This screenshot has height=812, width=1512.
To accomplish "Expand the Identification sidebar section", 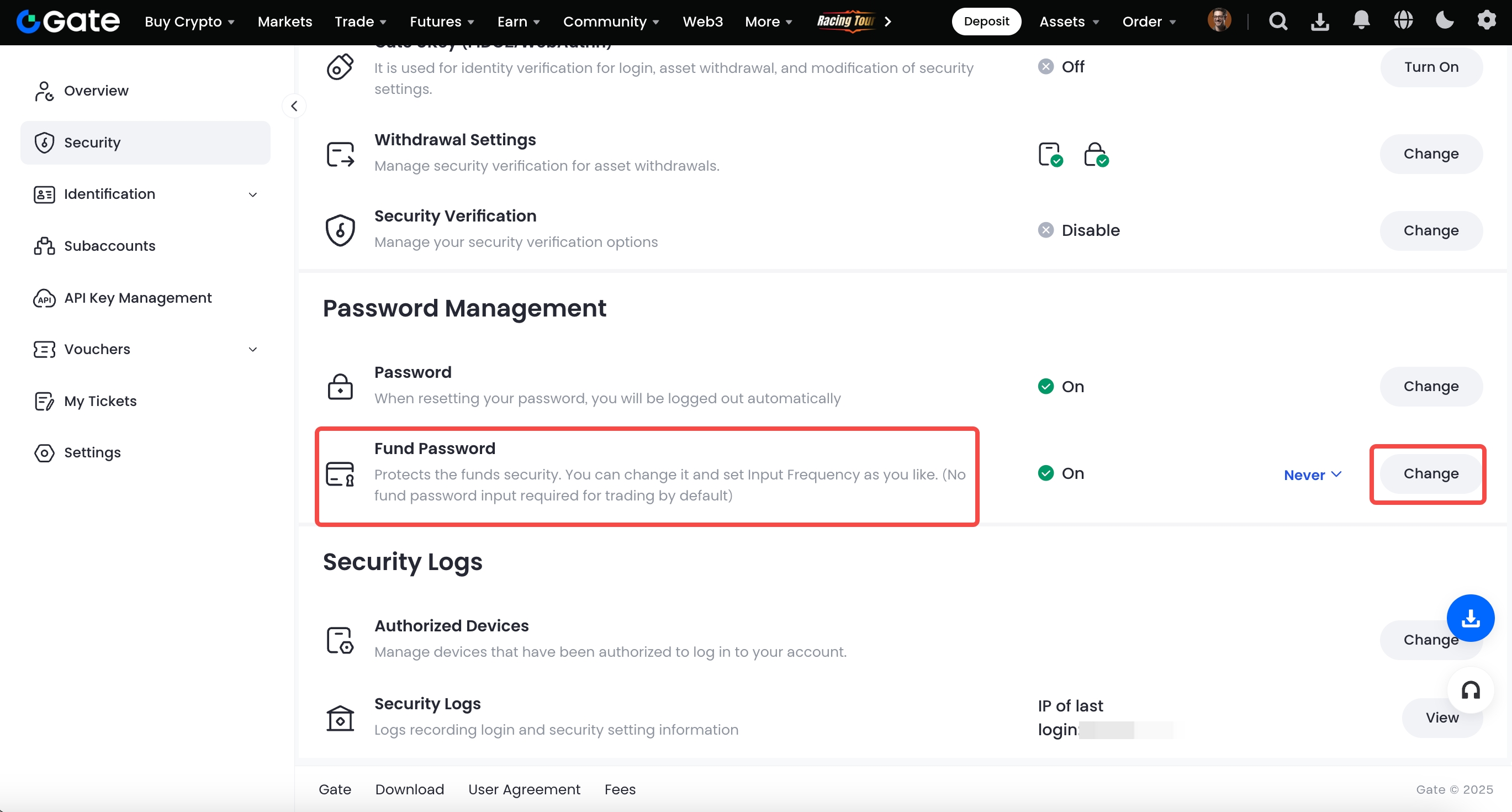I will point(253,194).
